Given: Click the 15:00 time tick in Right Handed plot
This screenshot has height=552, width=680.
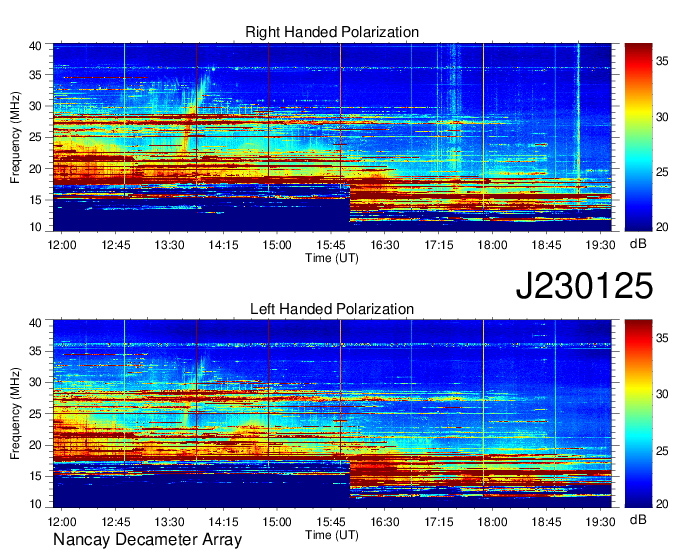Looking at the screenshot, I should [x=277, y=245].
